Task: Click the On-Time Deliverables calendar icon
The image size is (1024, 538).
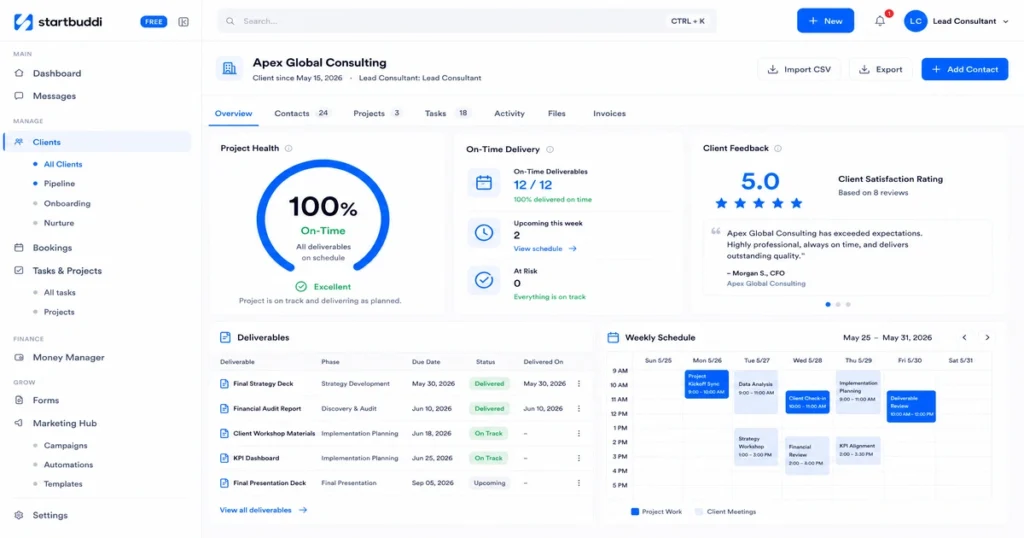Action: 484,183
